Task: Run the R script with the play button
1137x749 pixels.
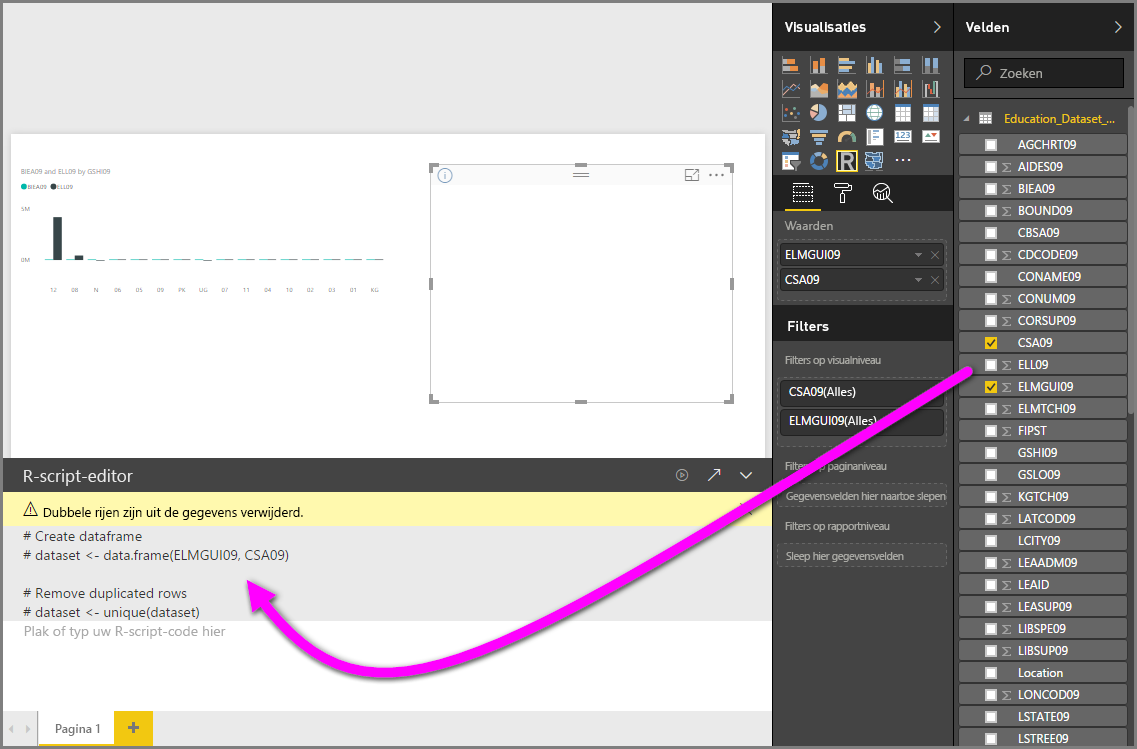Action: pyautogui.click(x=682, y=475)
